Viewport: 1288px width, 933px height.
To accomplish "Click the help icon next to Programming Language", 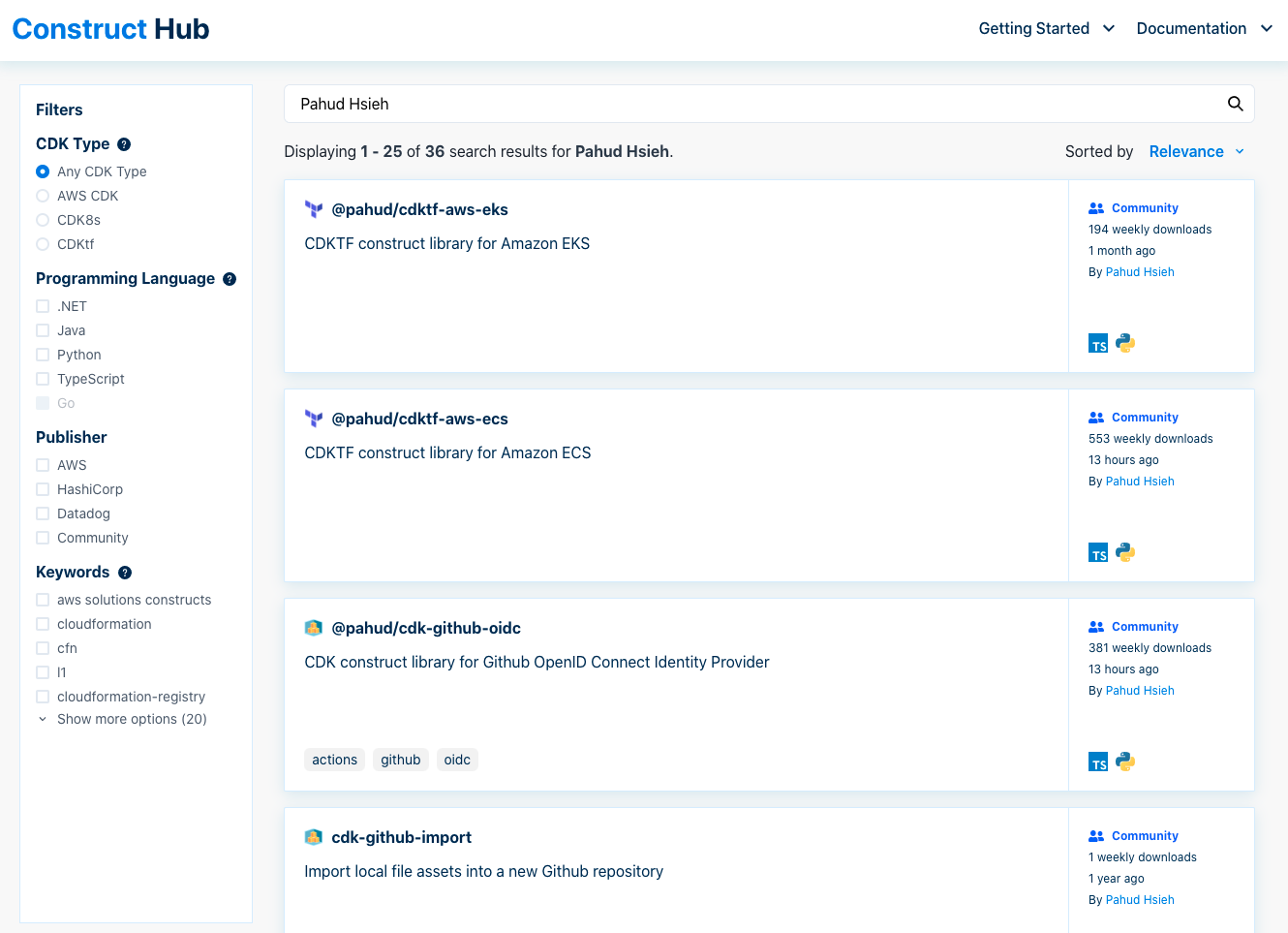I will [229, 278].
